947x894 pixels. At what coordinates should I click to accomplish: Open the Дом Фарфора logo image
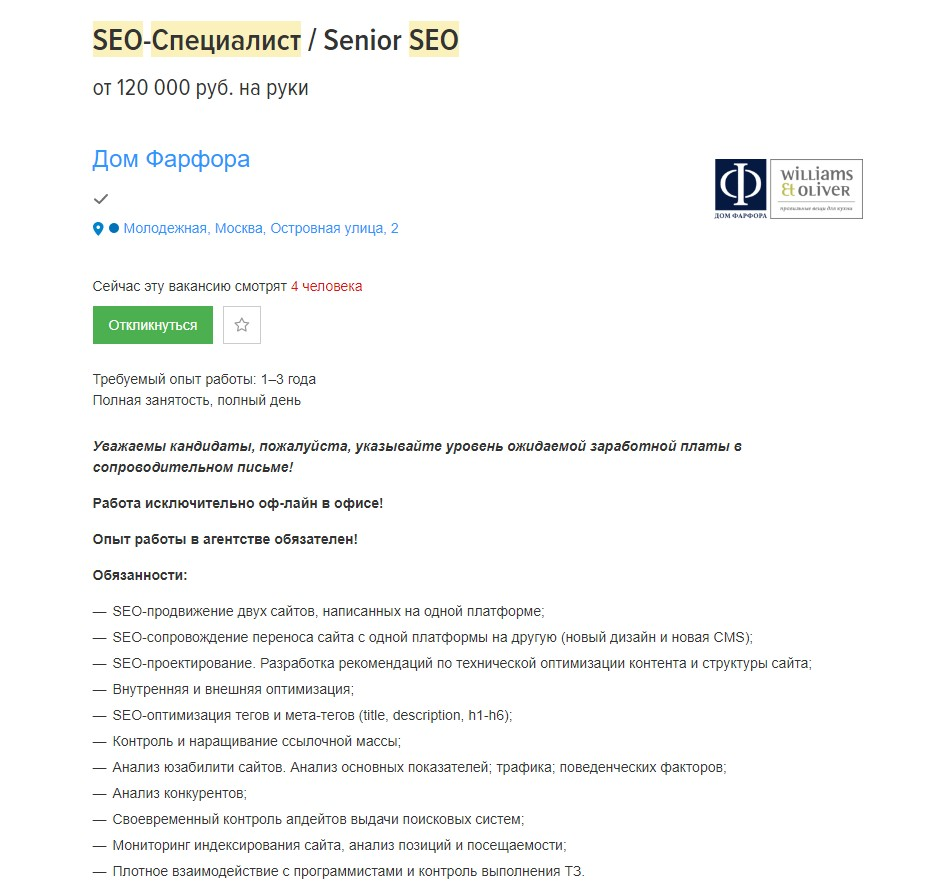(x=740, y=189)
